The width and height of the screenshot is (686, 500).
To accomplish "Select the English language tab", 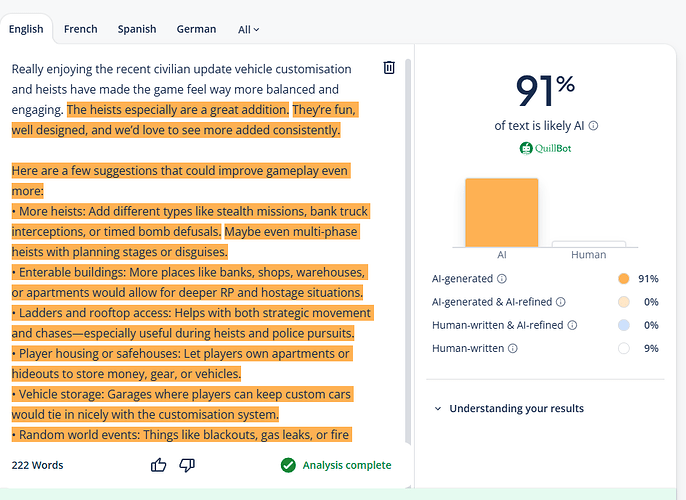I will (26, 29).
